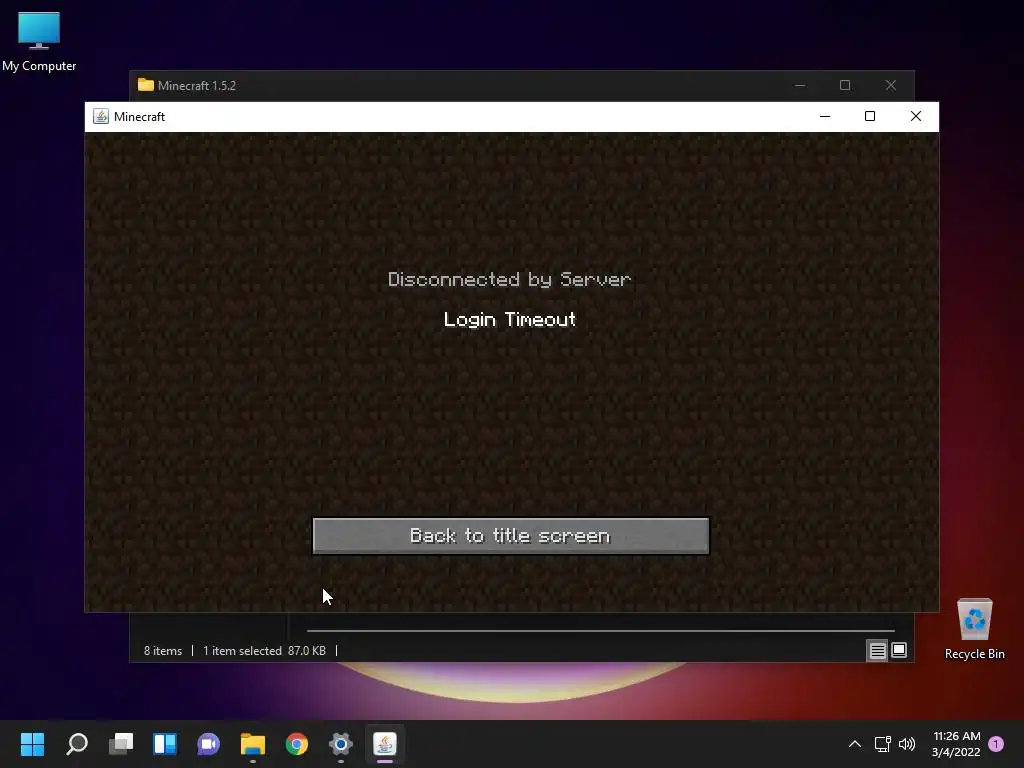This screenshot has height=768, width=1024.
Task: Maximize the Minecraft 1.5.2 Explorer window
Action: tap(845, 86)
